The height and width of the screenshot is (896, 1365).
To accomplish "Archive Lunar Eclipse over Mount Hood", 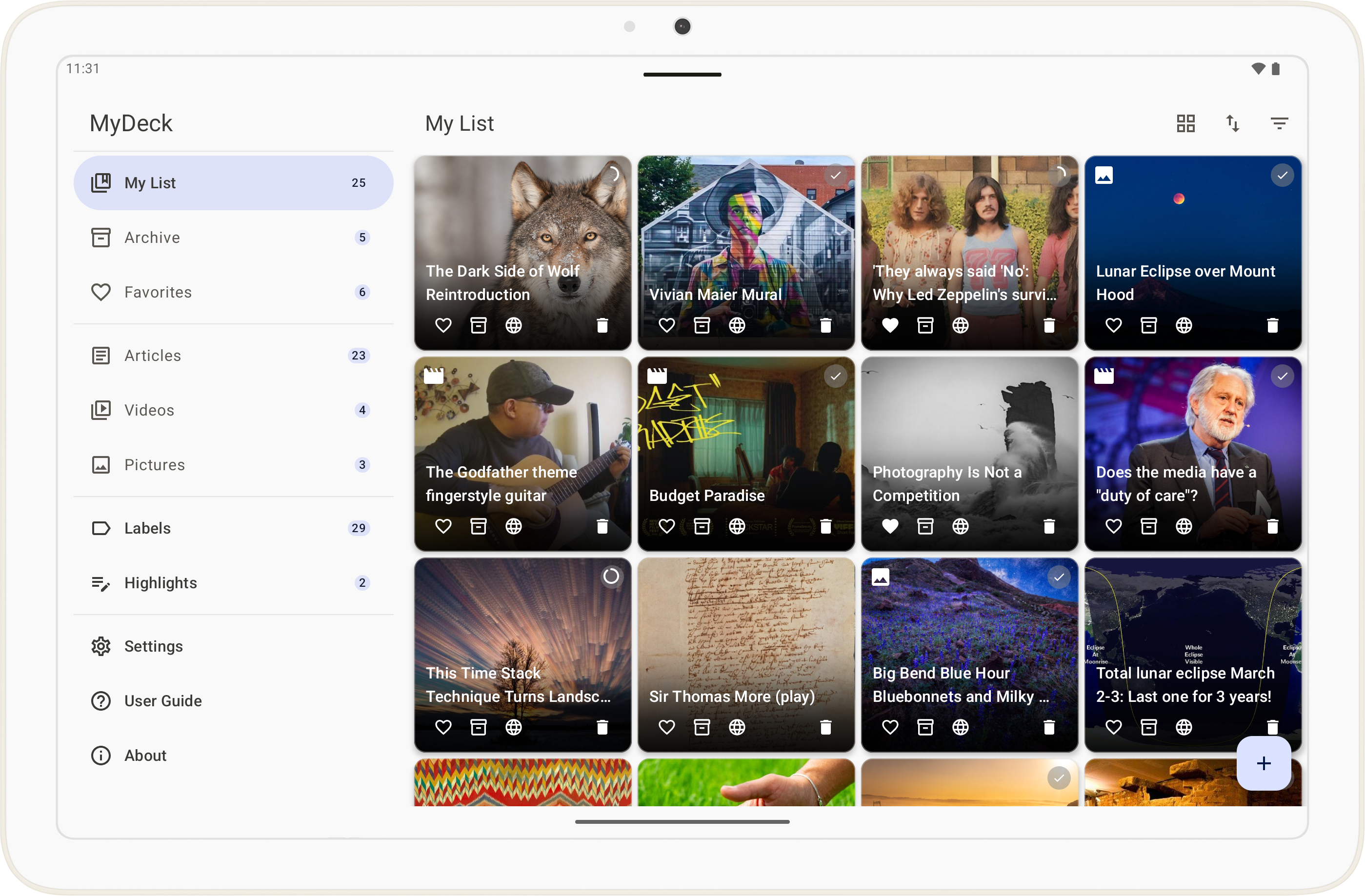I will [x=1149, y=325].
